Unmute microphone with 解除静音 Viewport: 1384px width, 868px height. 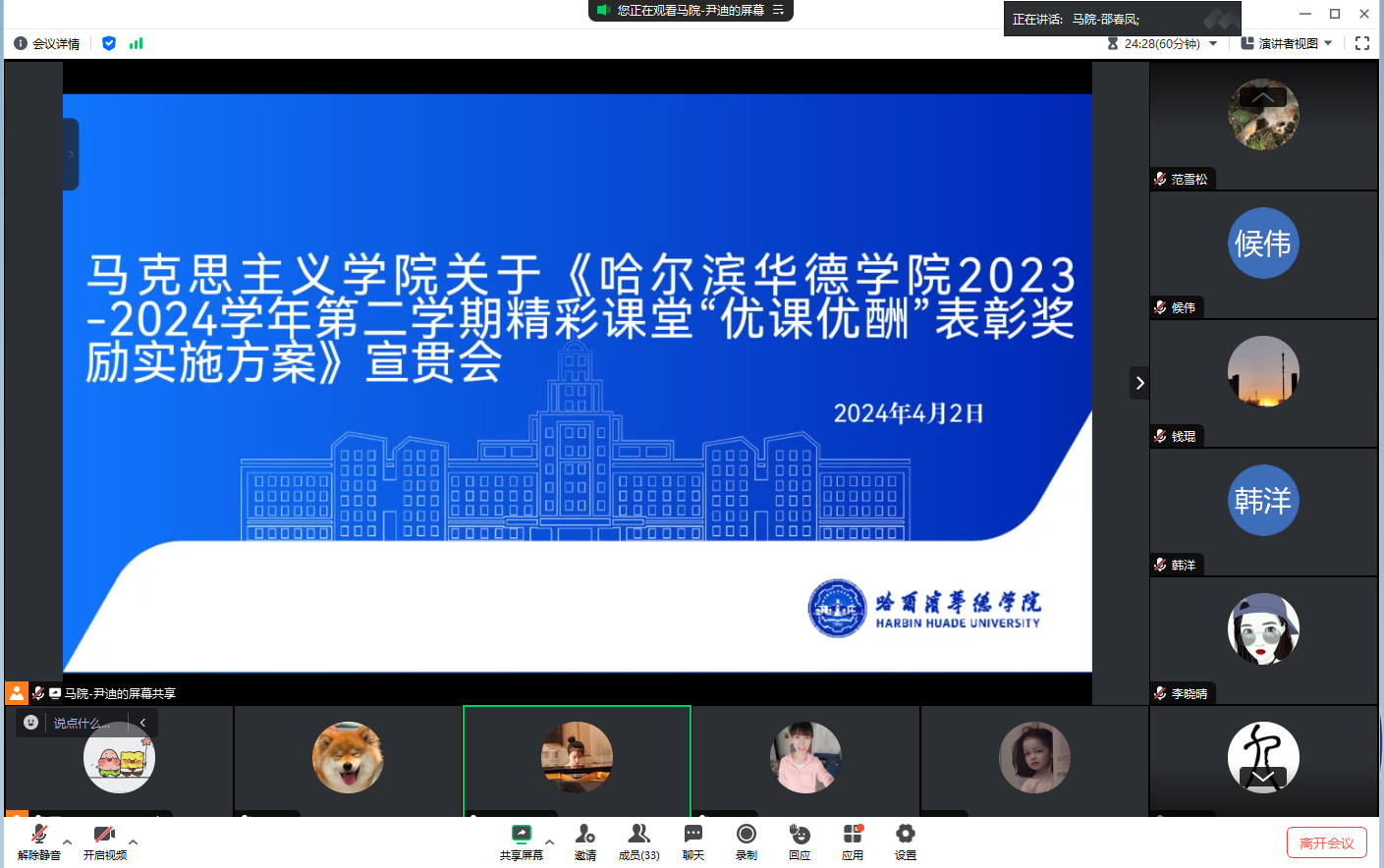[x=39, y=841]
